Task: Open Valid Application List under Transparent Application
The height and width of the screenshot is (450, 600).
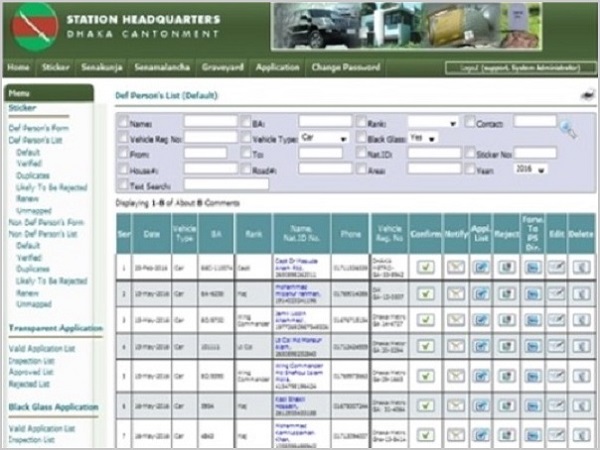Action: (42, 348)
